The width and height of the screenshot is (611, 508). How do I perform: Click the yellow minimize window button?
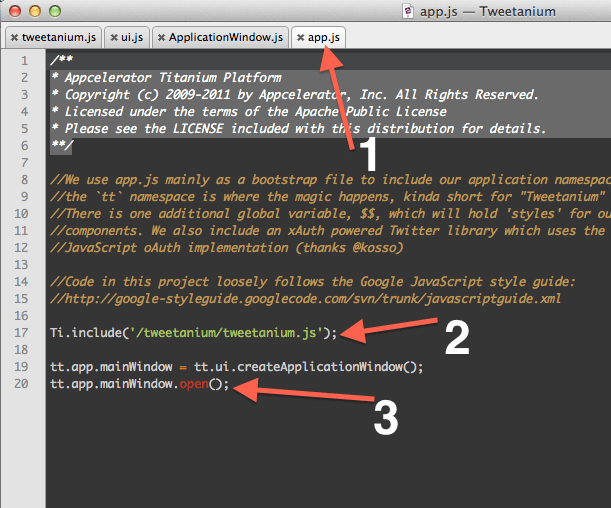35,11
